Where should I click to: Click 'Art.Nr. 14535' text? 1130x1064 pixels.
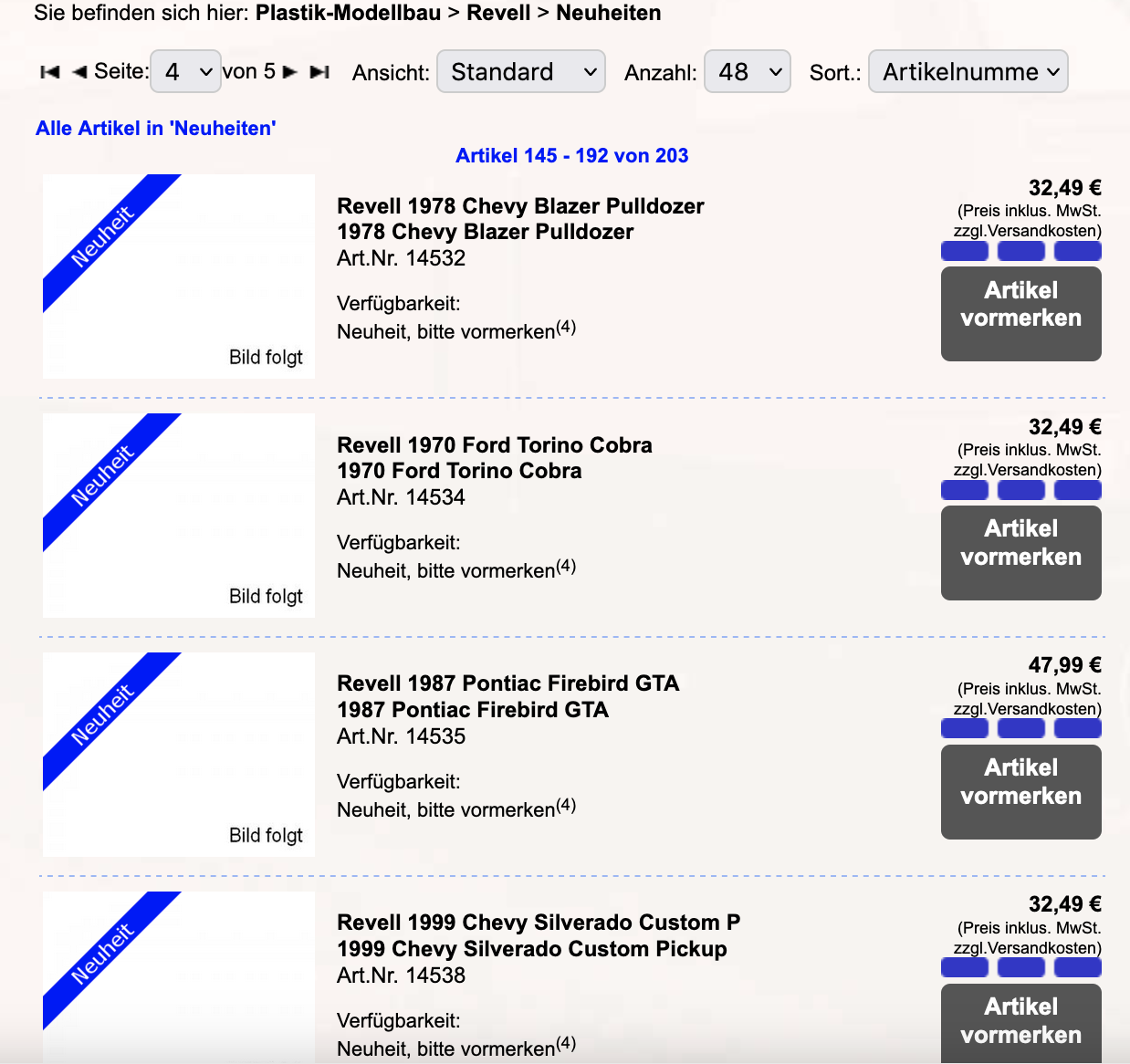[x=402, y=736]
